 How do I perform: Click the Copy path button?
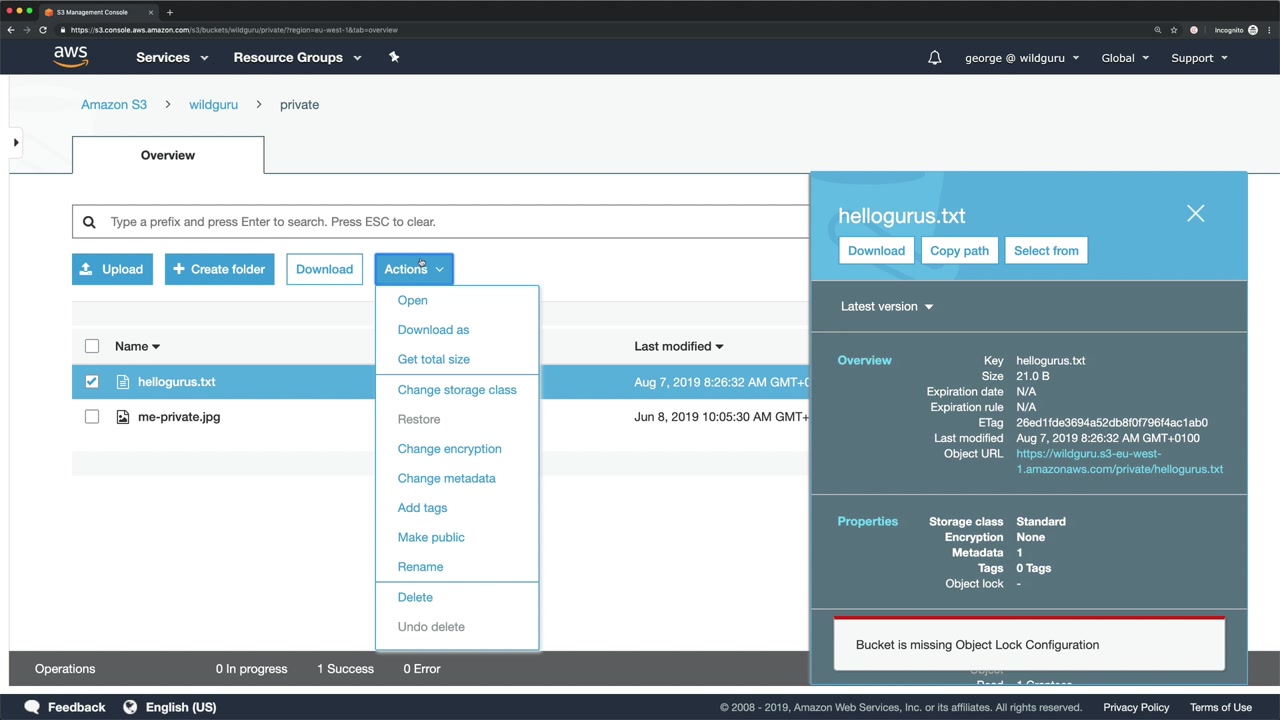959,251
